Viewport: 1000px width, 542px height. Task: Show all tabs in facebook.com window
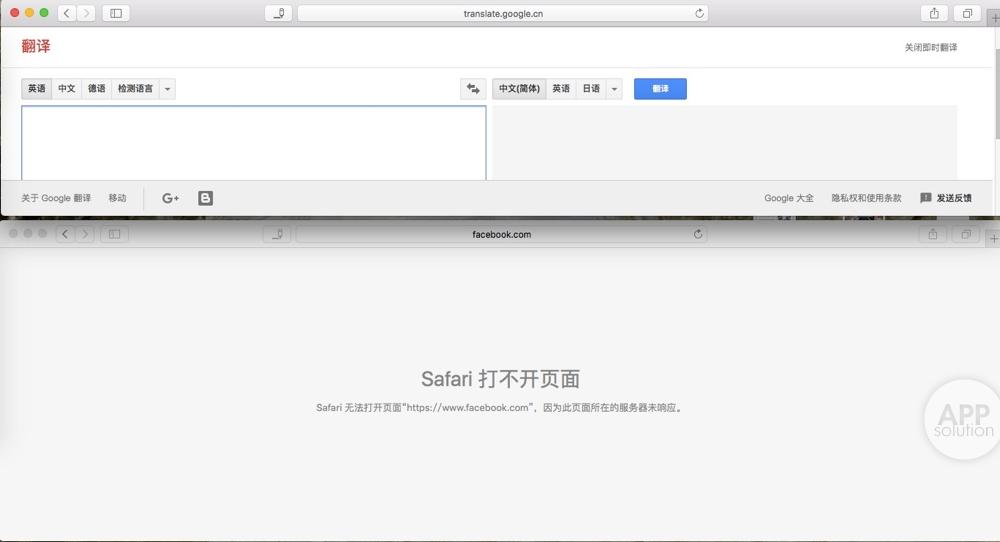point(966,234)
